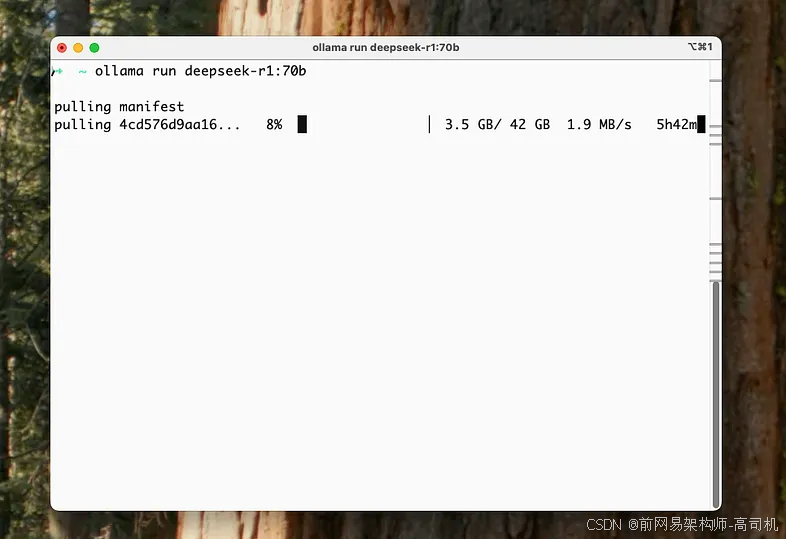Click the pulling manifest output line
The image size is (786, 539).
119,107
